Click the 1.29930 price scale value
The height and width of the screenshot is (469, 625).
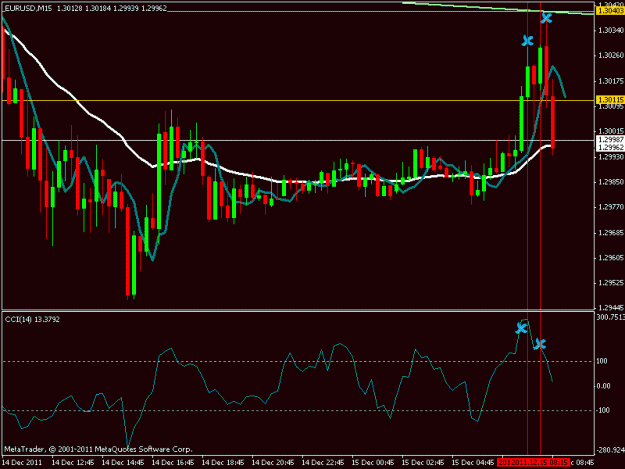[x=611, y=157]
